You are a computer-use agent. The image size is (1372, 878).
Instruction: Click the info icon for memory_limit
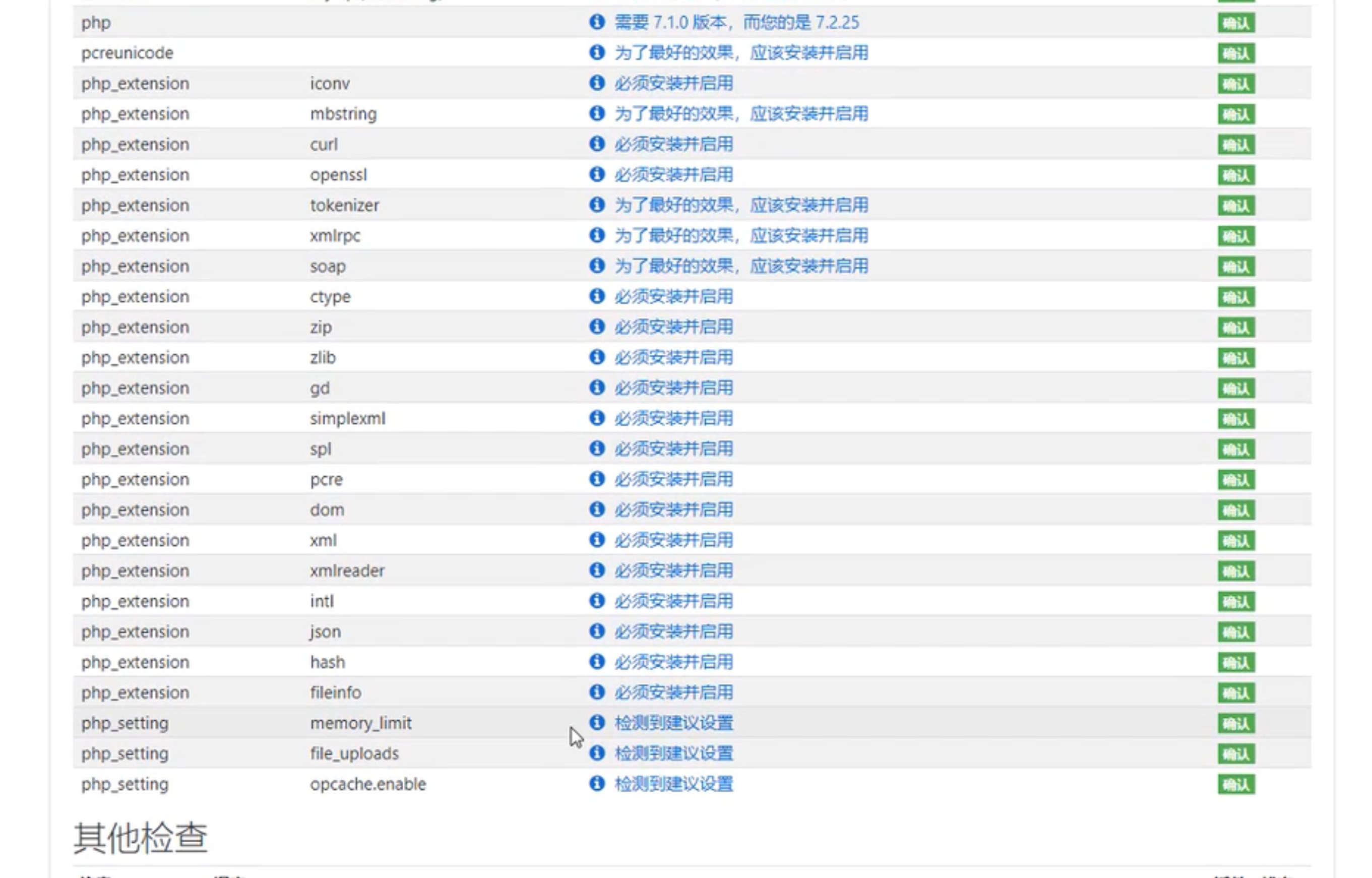[x=596, y=723]
